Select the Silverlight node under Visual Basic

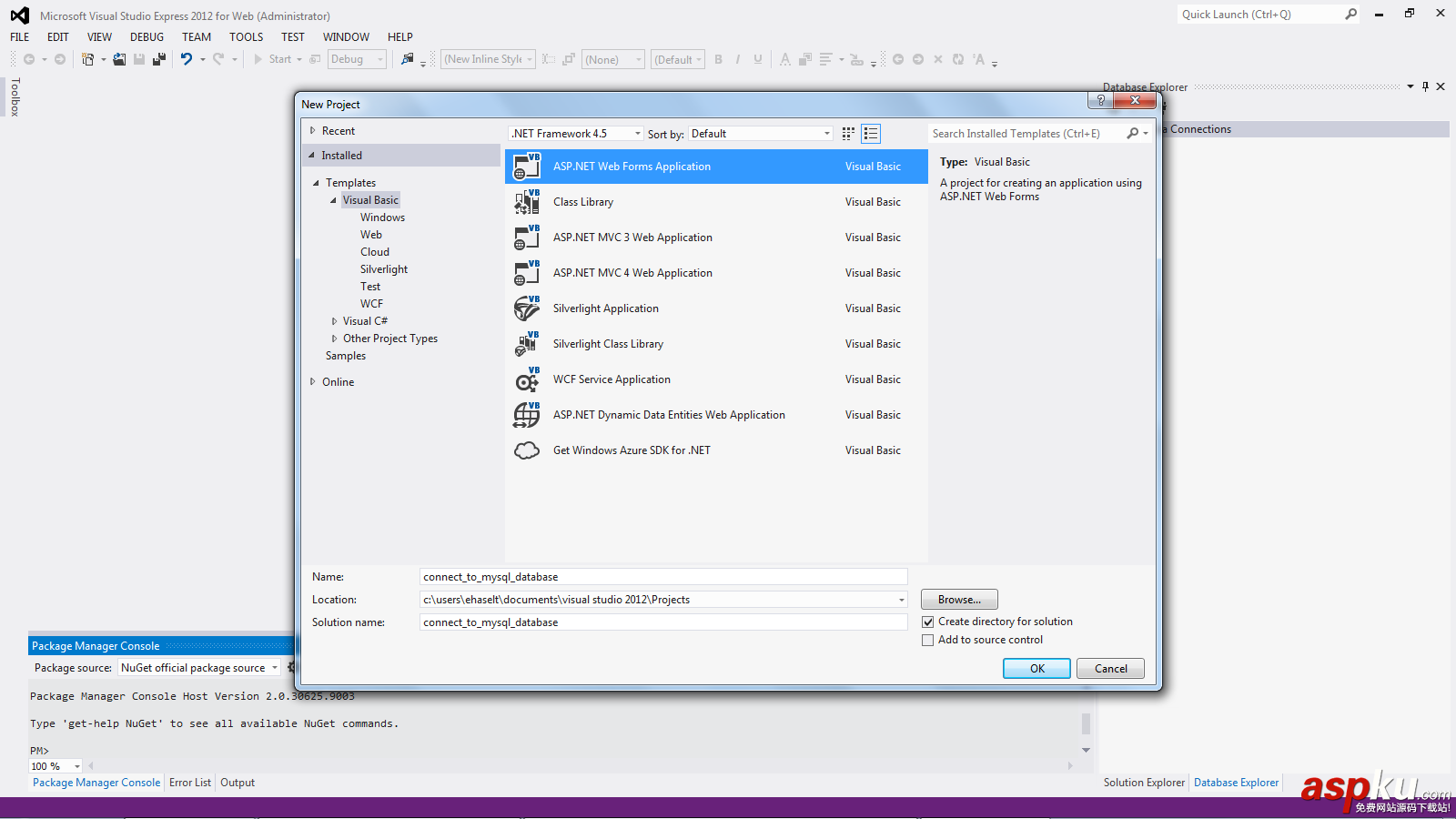pyautogui.click(x=384, y=269)
